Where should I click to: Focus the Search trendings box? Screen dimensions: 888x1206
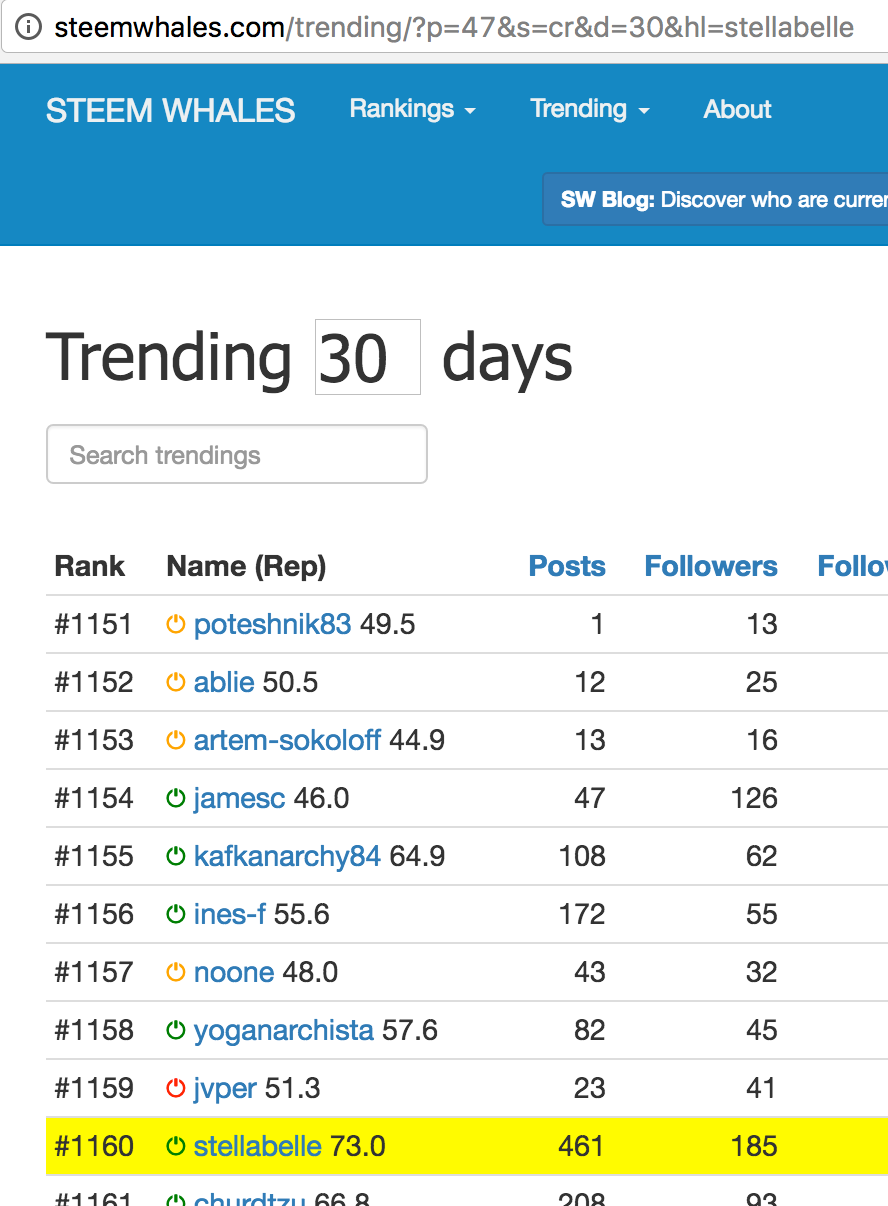point(237,455)
